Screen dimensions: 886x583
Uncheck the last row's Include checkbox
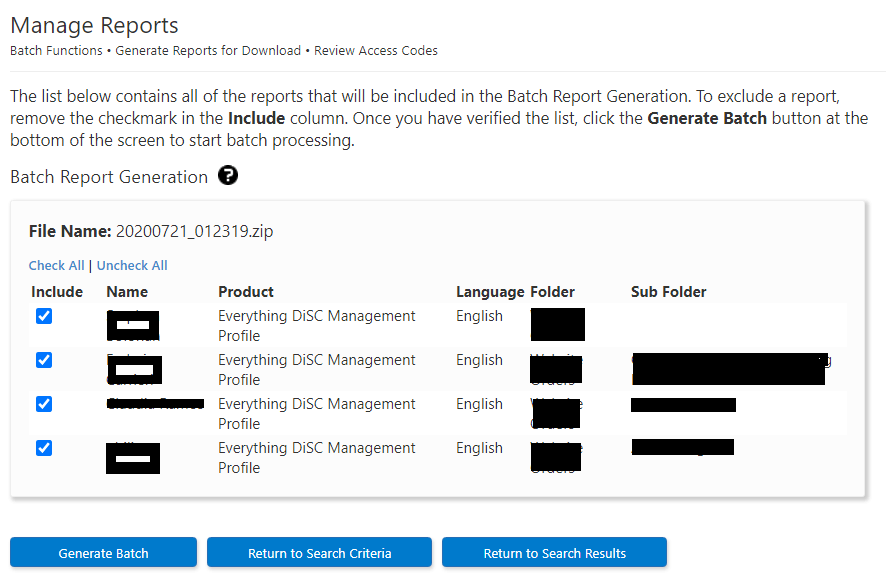[x=44, y=448]
